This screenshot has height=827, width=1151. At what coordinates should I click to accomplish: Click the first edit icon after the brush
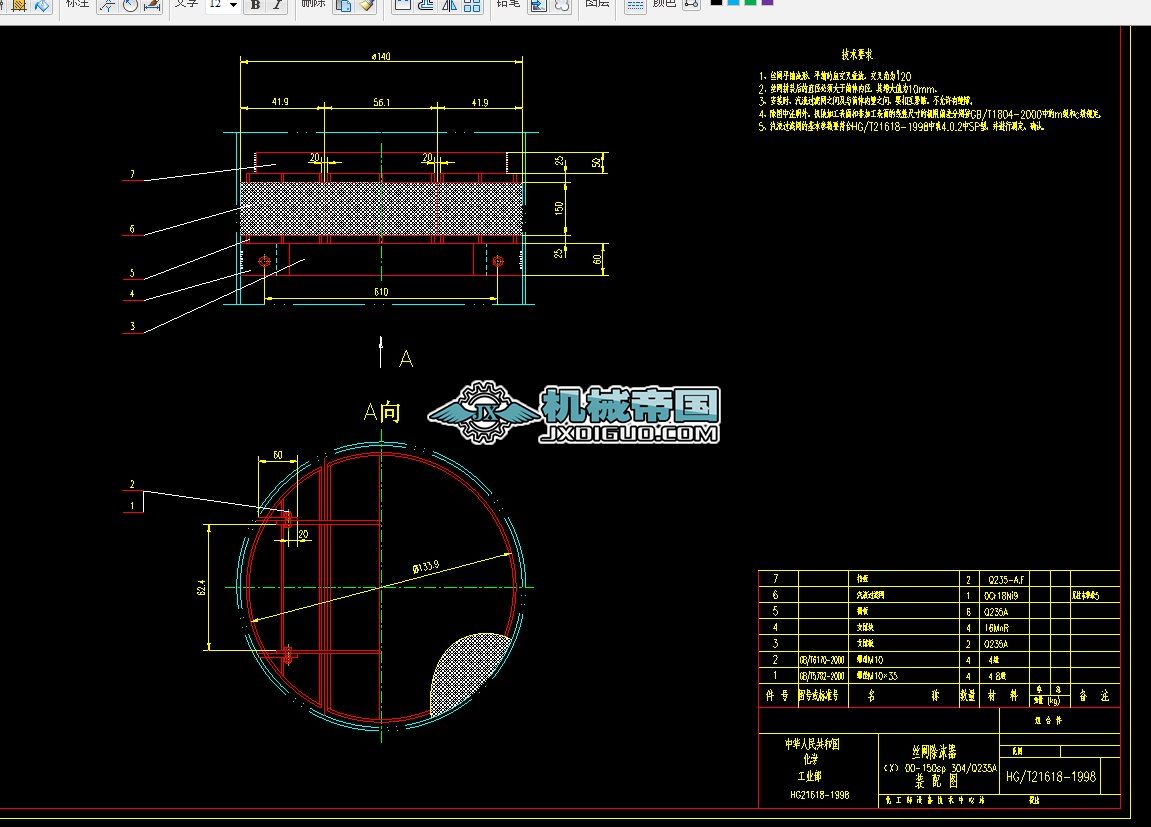pos(402,4)
